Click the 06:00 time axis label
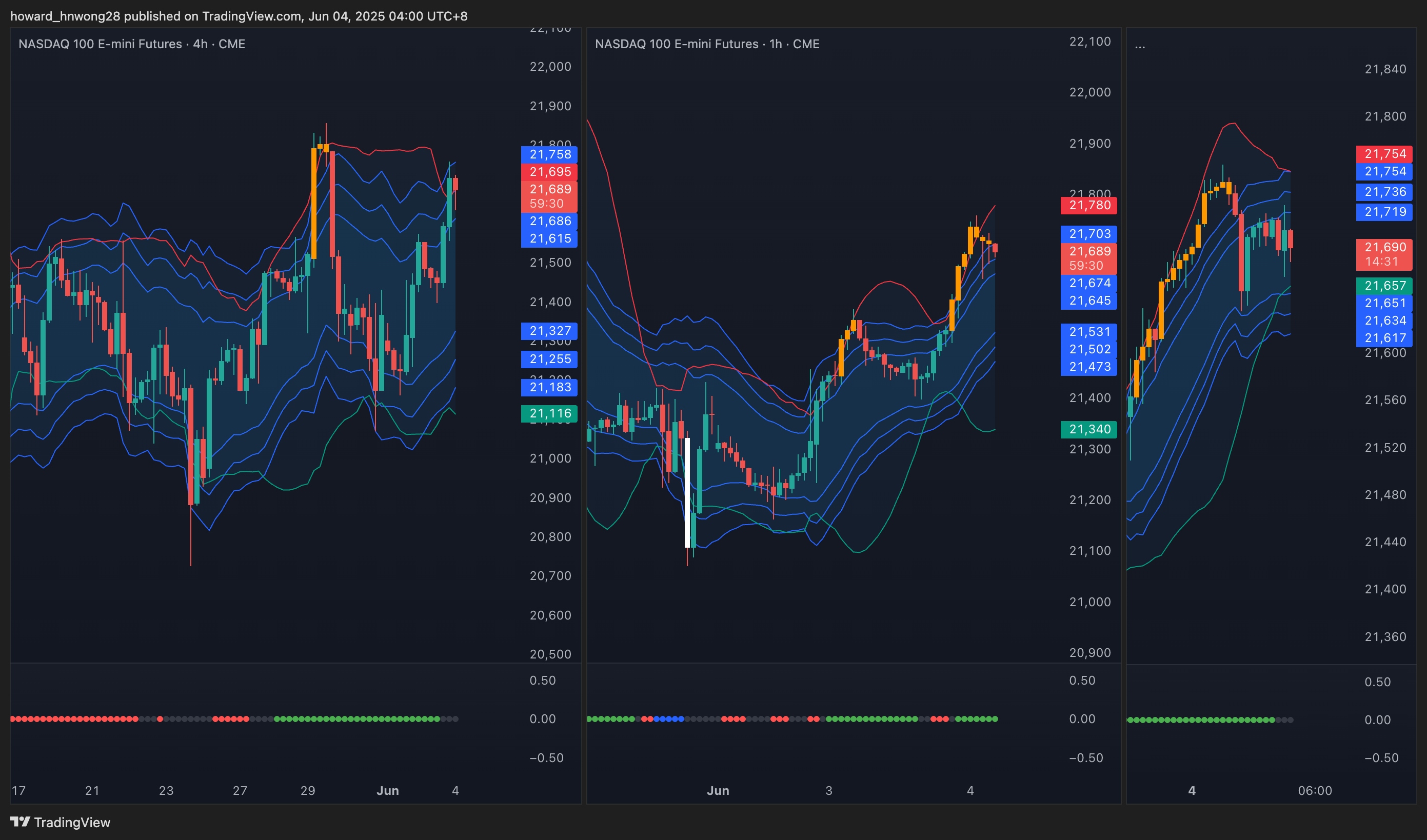 1314,790
